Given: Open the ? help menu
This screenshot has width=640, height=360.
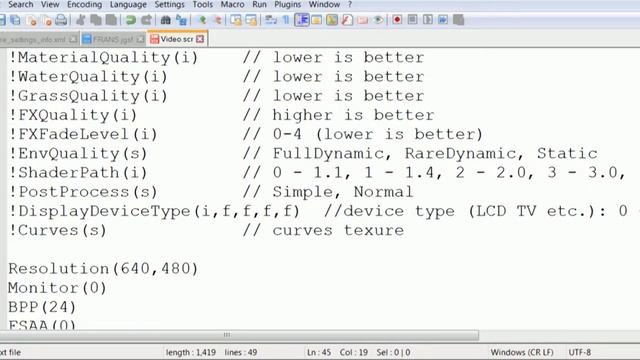Looking at the screenshot, I should (349, 4).
